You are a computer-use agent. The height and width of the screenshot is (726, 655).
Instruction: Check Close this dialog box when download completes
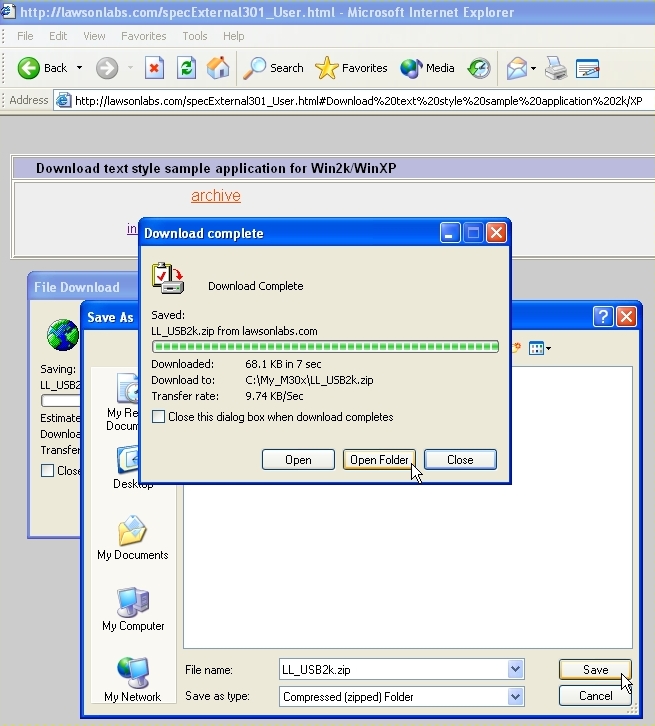tap(158, 417)
